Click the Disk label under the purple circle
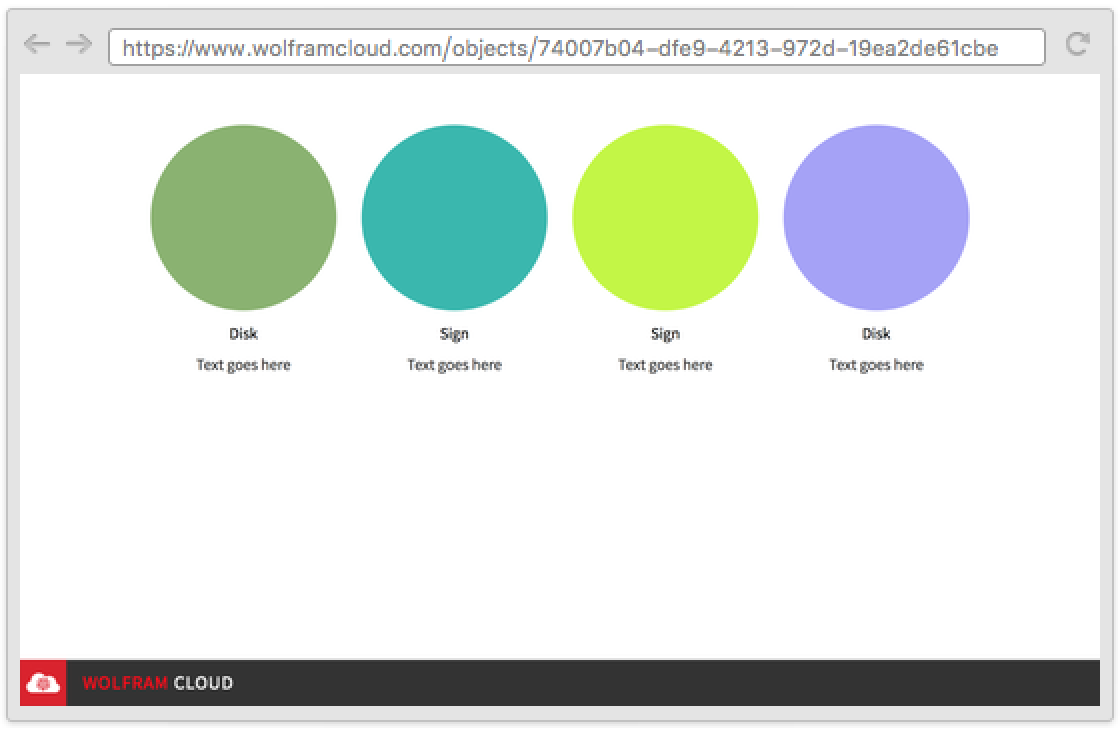Viewport: 1120px width, 730px height. coord(876,334)
